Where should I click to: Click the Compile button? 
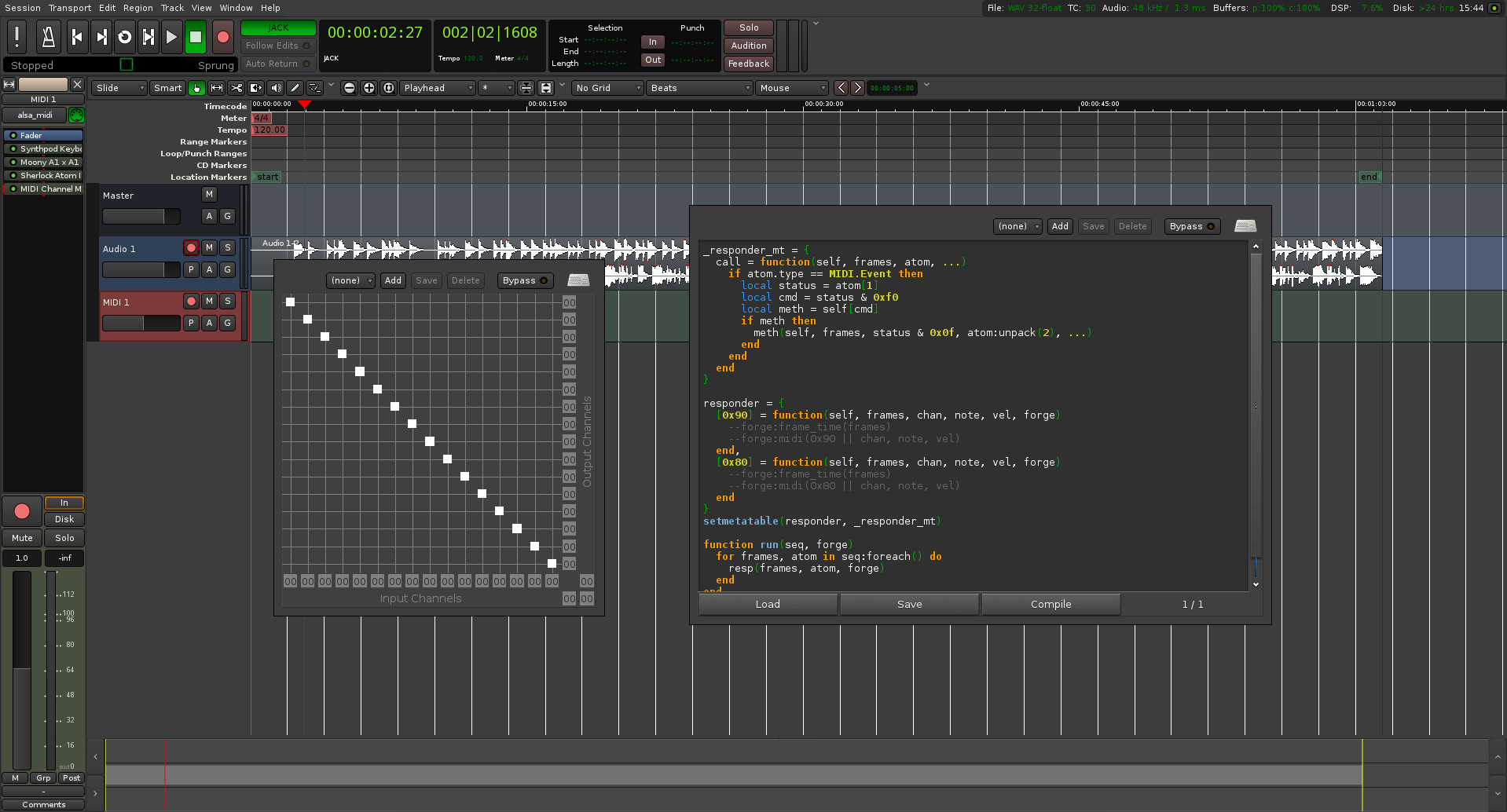tap(1050, 604)
